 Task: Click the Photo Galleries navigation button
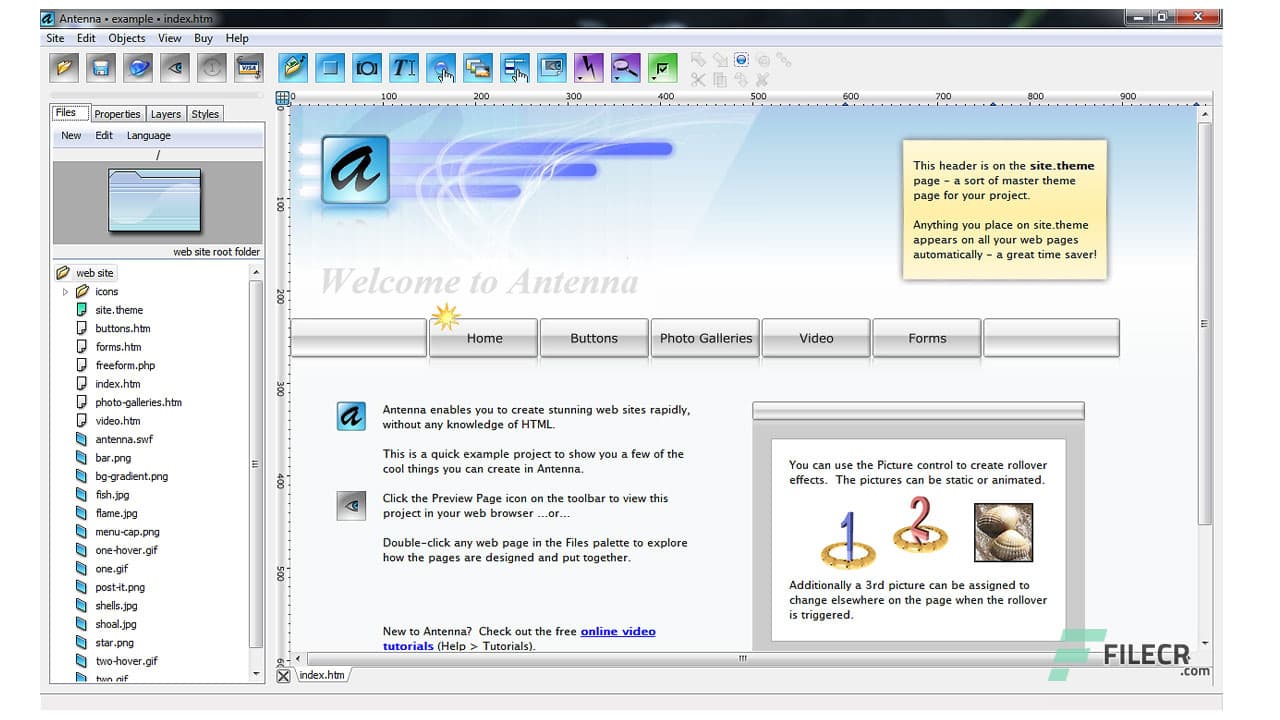tap(705, 338)
